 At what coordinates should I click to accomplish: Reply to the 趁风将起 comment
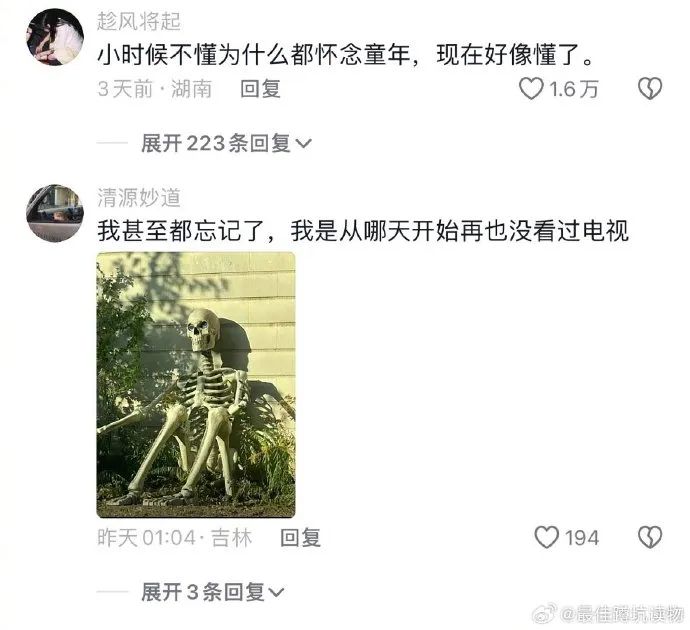[261, 89]
